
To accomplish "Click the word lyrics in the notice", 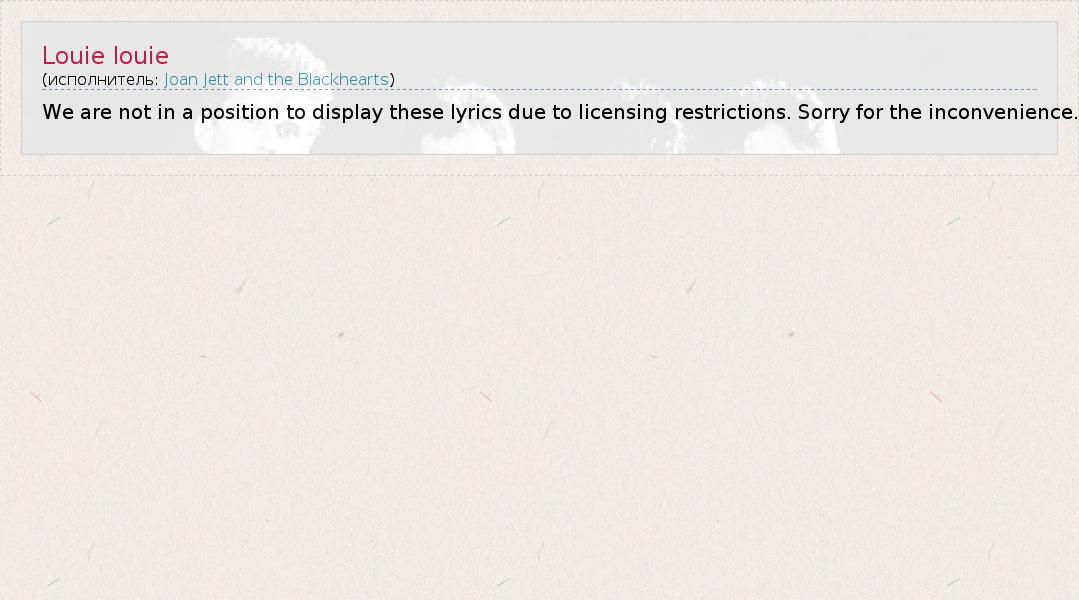I will tap(476, 112).
